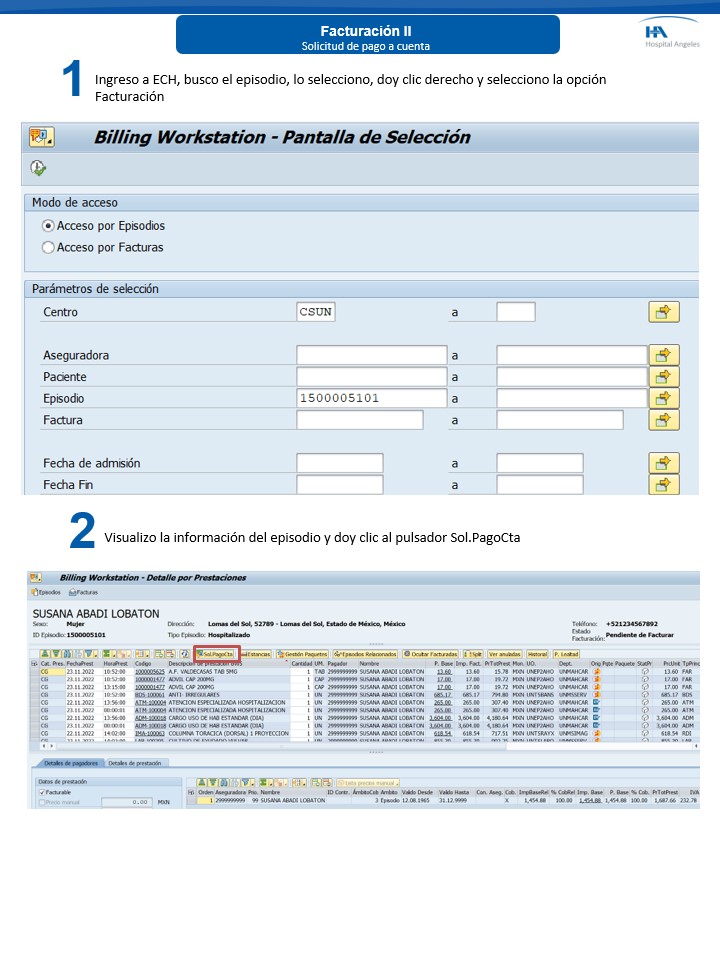Click the Execute clock icon in toolbar
This screenshot has width=720, height=960.
pyautogui.click(x=38, y=168)
